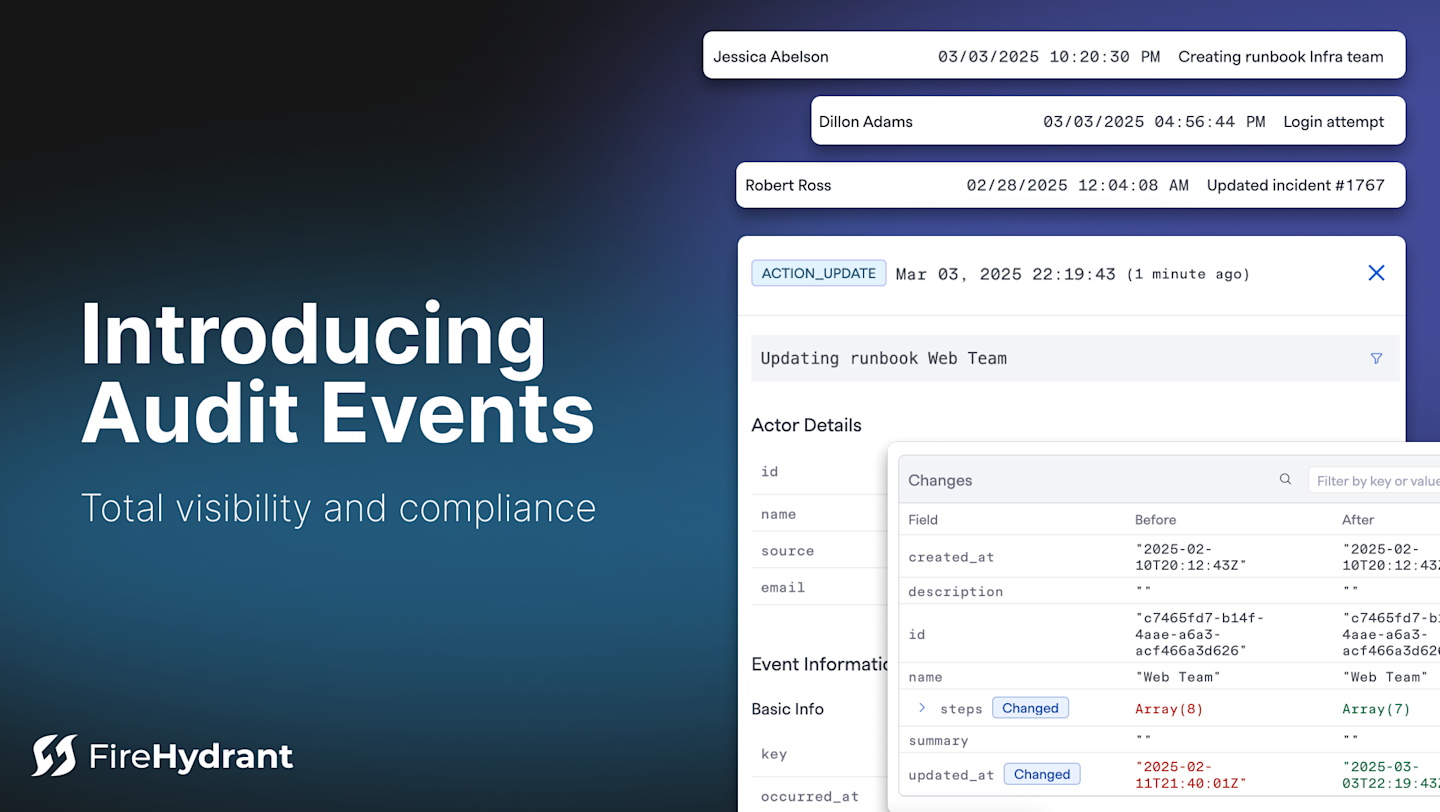Click the Mar 03, 2025 22:19:43 timestamp
The width and height of the screenshot is (1440, 812).
click(1005, 274)
